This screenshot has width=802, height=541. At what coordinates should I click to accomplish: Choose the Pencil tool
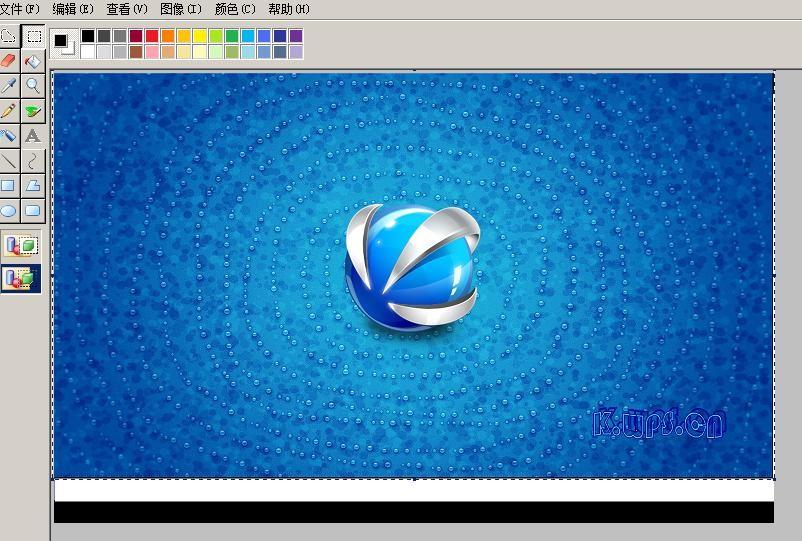9,111
